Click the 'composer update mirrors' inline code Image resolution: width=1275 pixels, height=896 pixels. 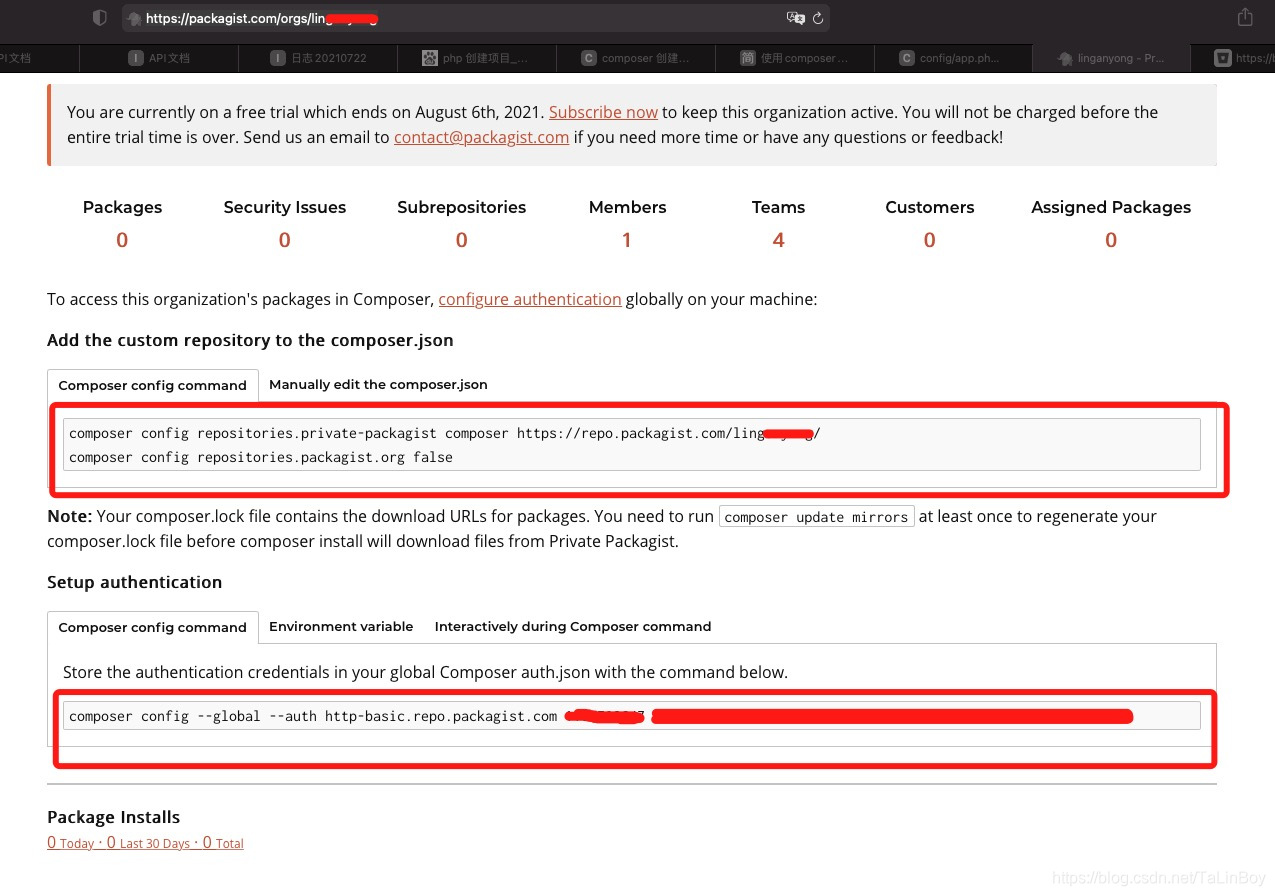(816, 517)
